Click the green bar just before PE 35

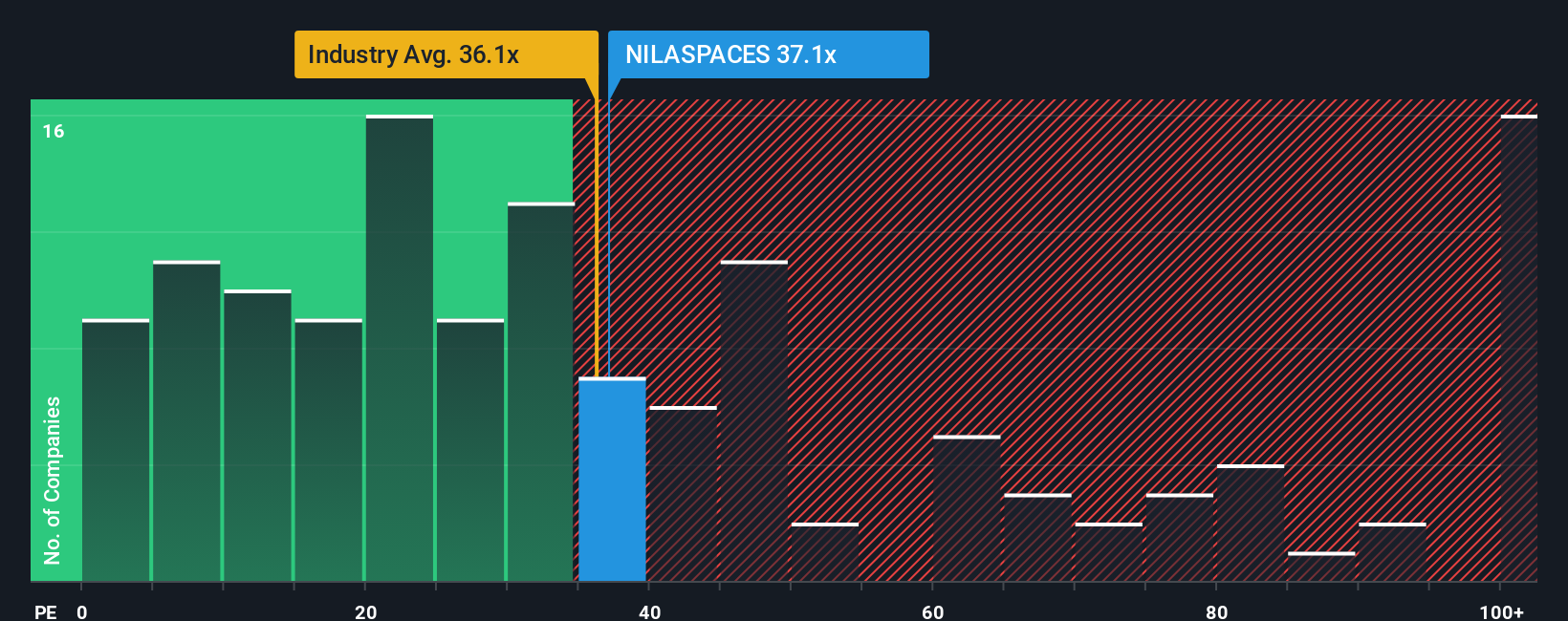coord(541,393)
